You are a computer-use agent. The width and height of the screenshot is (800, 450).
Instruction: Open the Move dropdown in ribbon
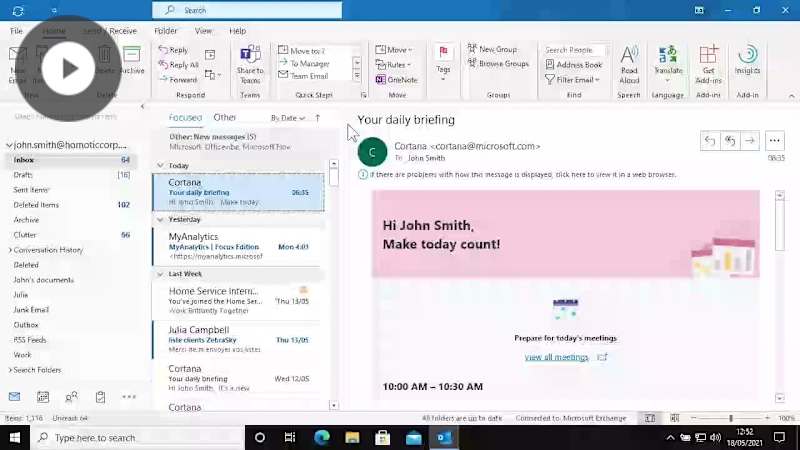tap(394, 49)
